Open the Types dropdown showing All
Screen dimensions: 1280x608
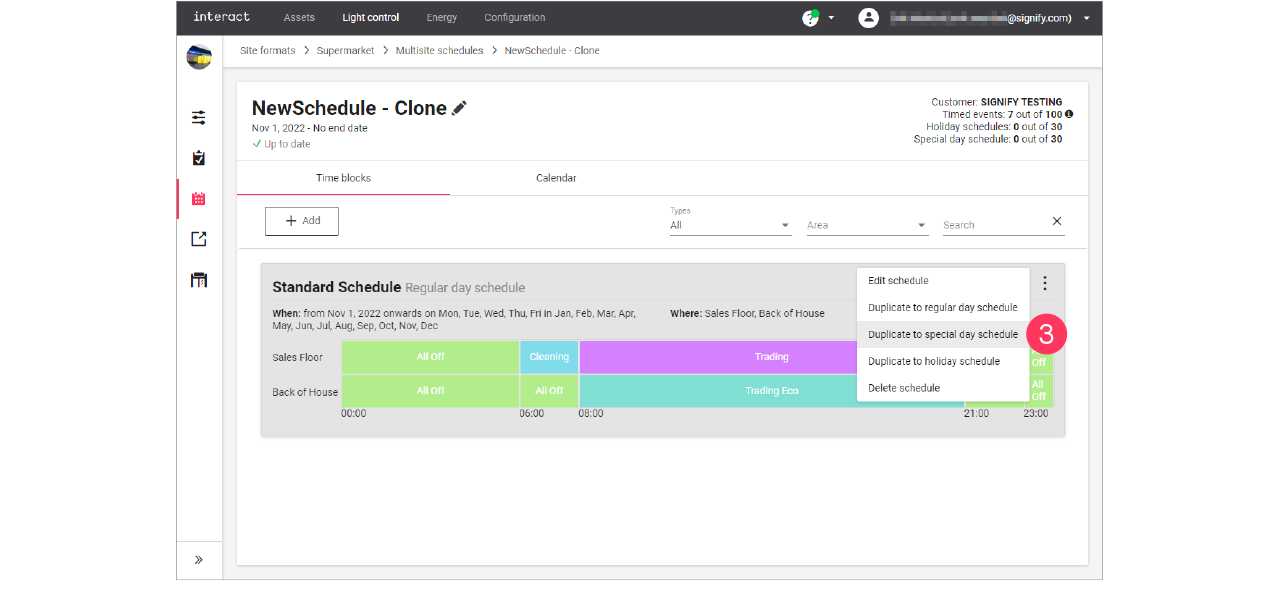[730, 224]
